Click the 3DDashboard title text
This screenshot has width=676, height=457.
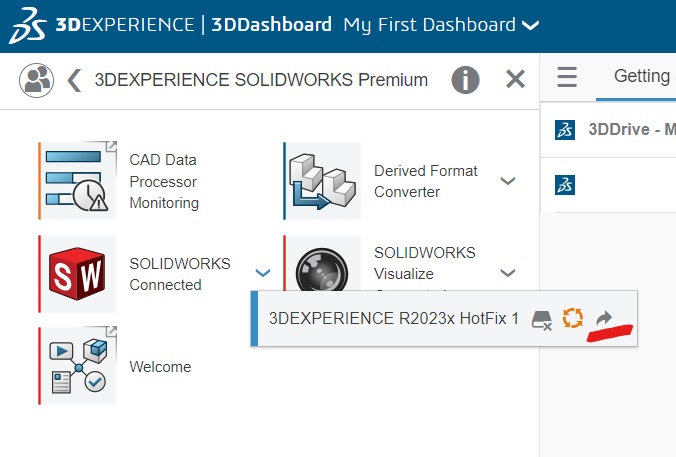[x=272, y=25]
